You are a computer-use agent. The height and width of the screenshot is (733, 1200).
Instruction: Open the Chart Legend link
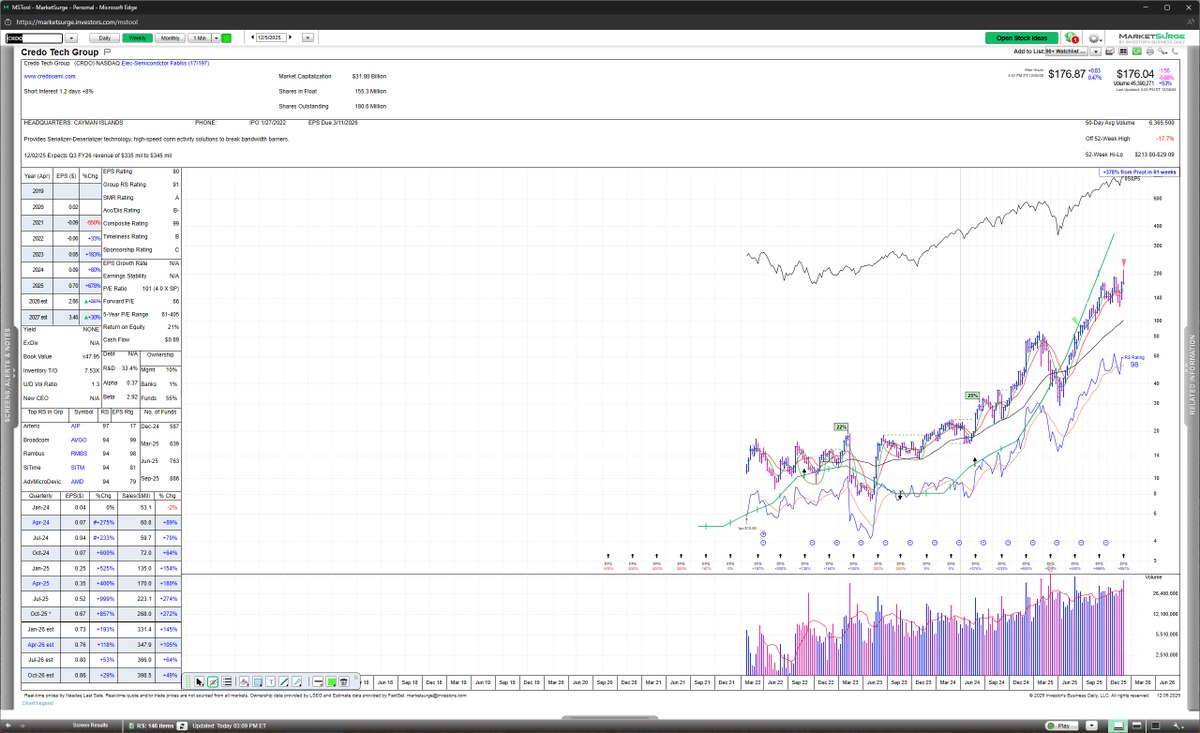pos(36,703)
